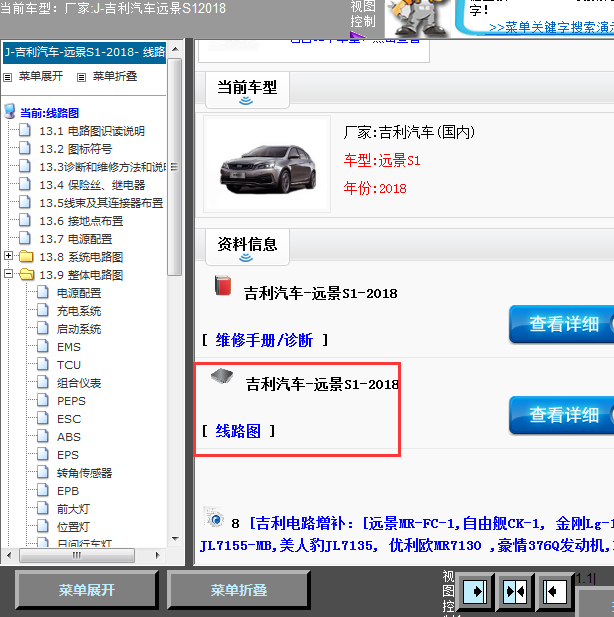Image resolution: width=614 pixels, height=617 pixels.
Task: Open 13.4 保险丝、继电器 page
Action: click(92, 185)
